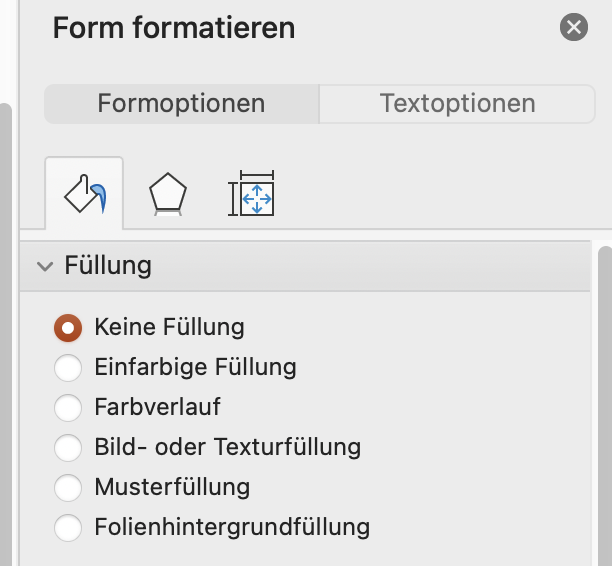Switch to the Formoptionen tab

coord(181,104)
